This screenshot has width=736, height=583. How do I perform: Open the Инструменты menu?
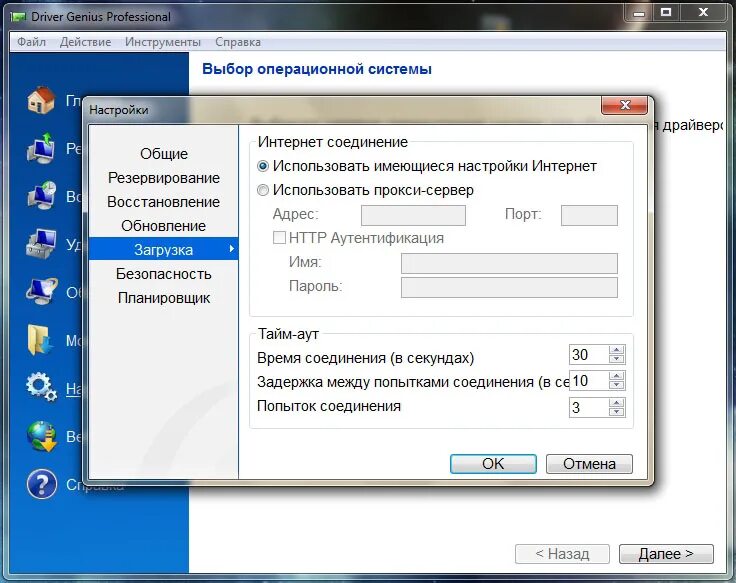[x=163, y=42]
